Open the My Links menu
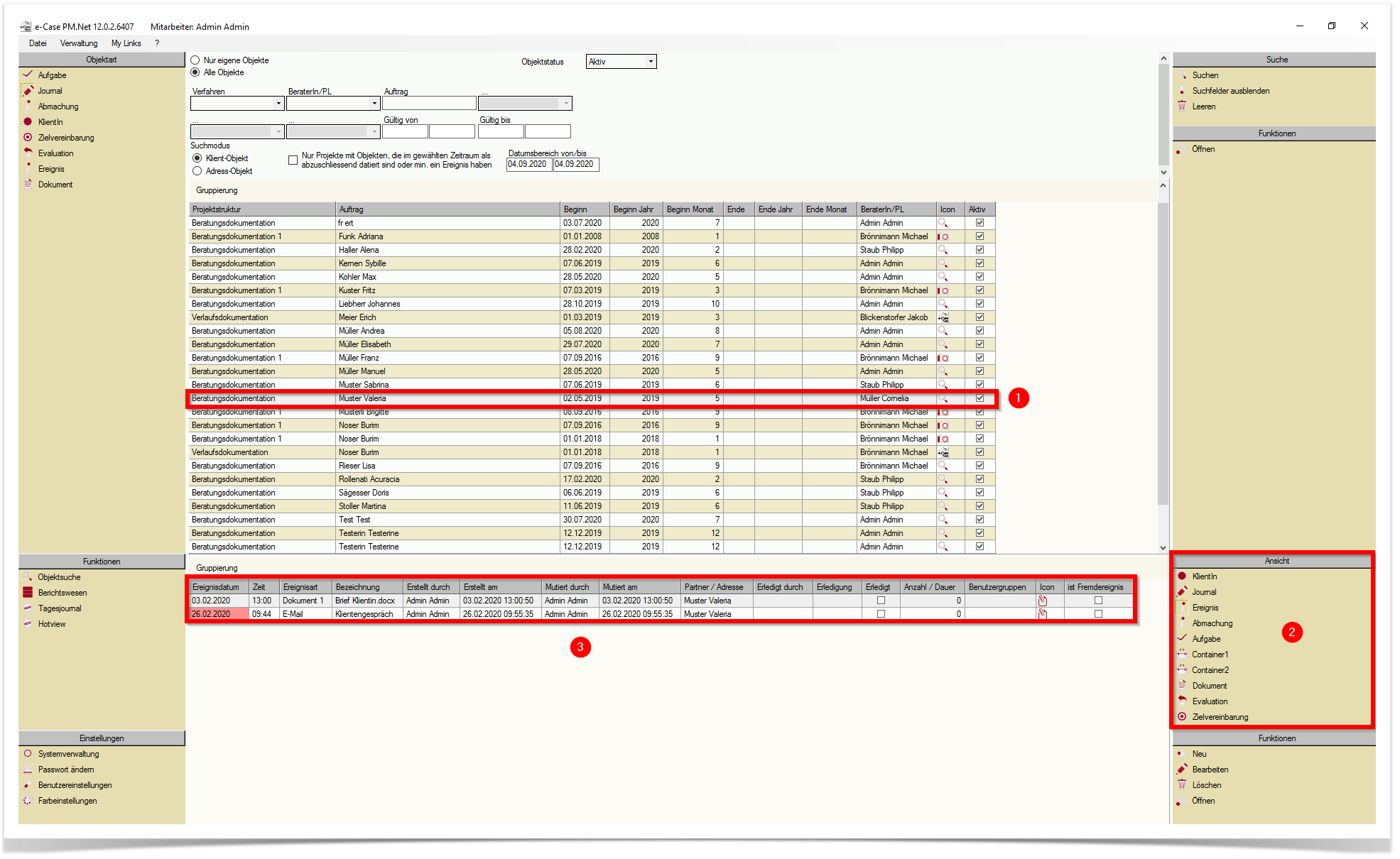The image size is (1400, 859). (126, 43)
